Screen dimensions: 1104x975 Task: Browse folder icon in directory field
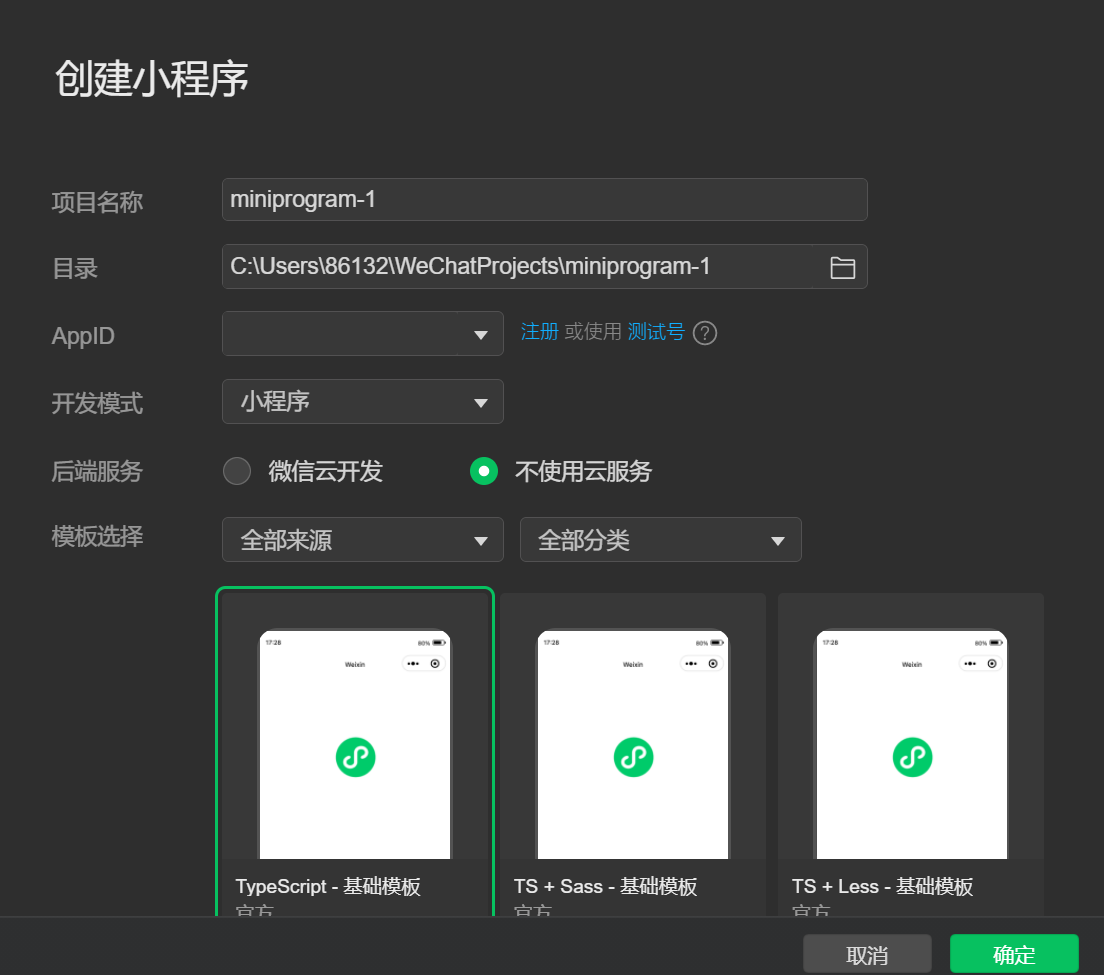[x=842, y=268]
